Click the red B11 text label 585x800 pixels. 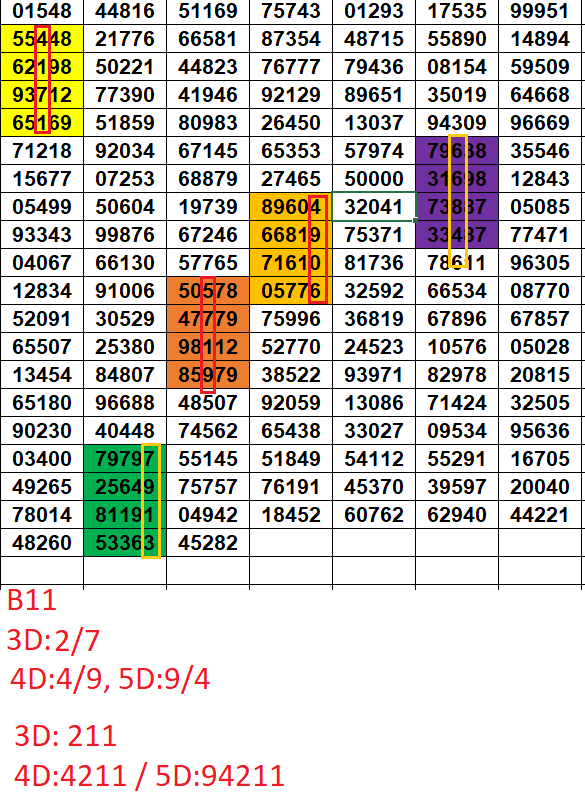[32, 601]
